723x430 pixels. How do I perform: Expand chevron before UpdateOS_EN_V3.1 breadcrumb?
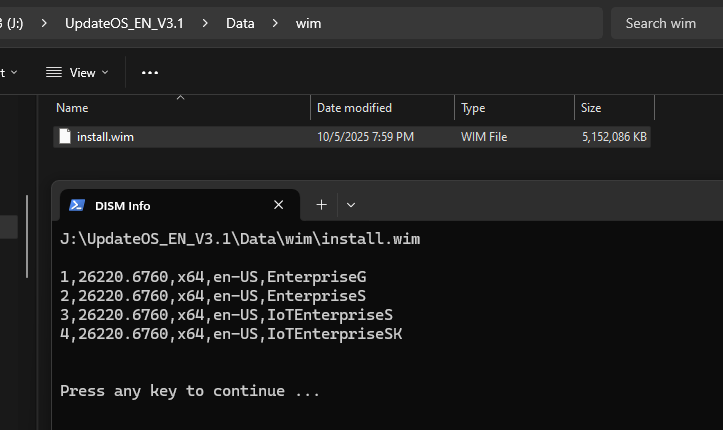pos(45,22)
